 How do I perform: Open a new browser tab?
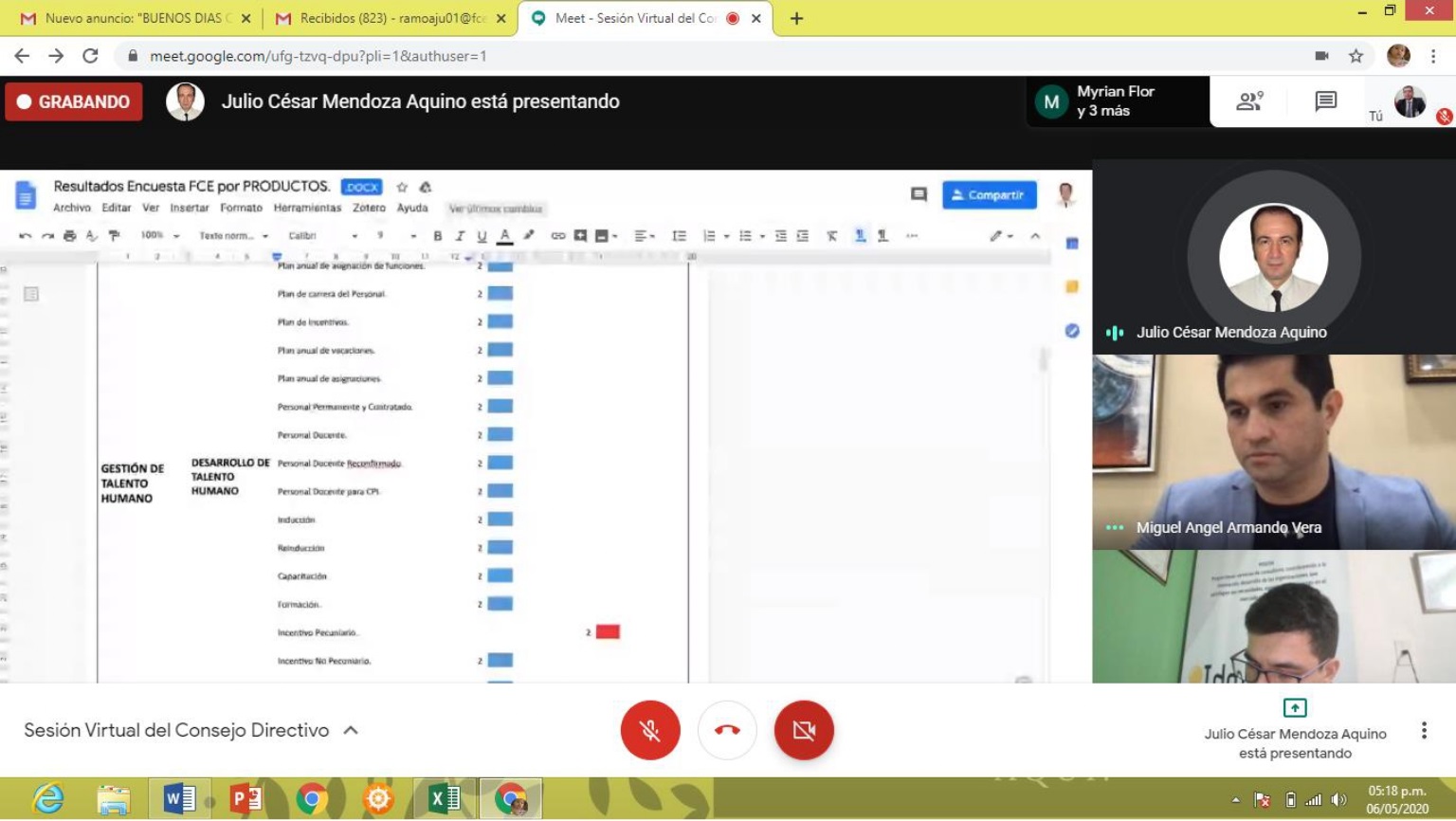point(796,18)
